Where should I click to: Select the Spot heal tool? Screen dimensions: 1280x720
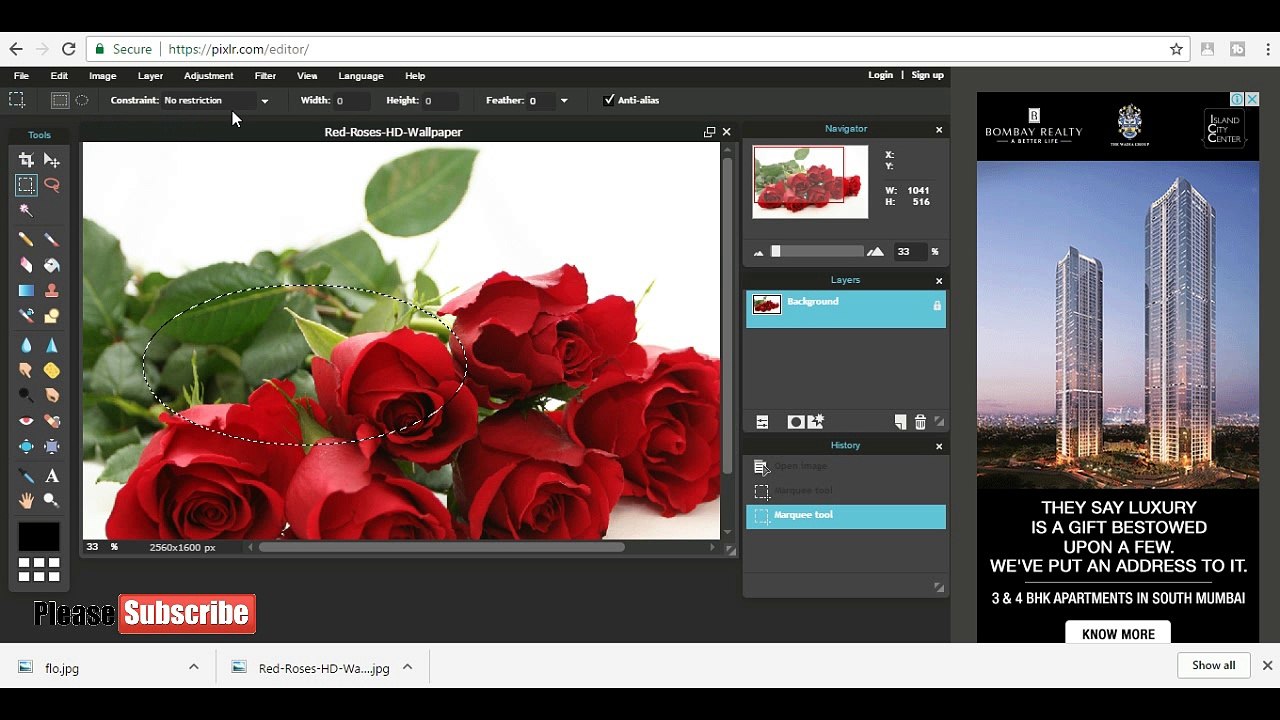tap(52, 421)
